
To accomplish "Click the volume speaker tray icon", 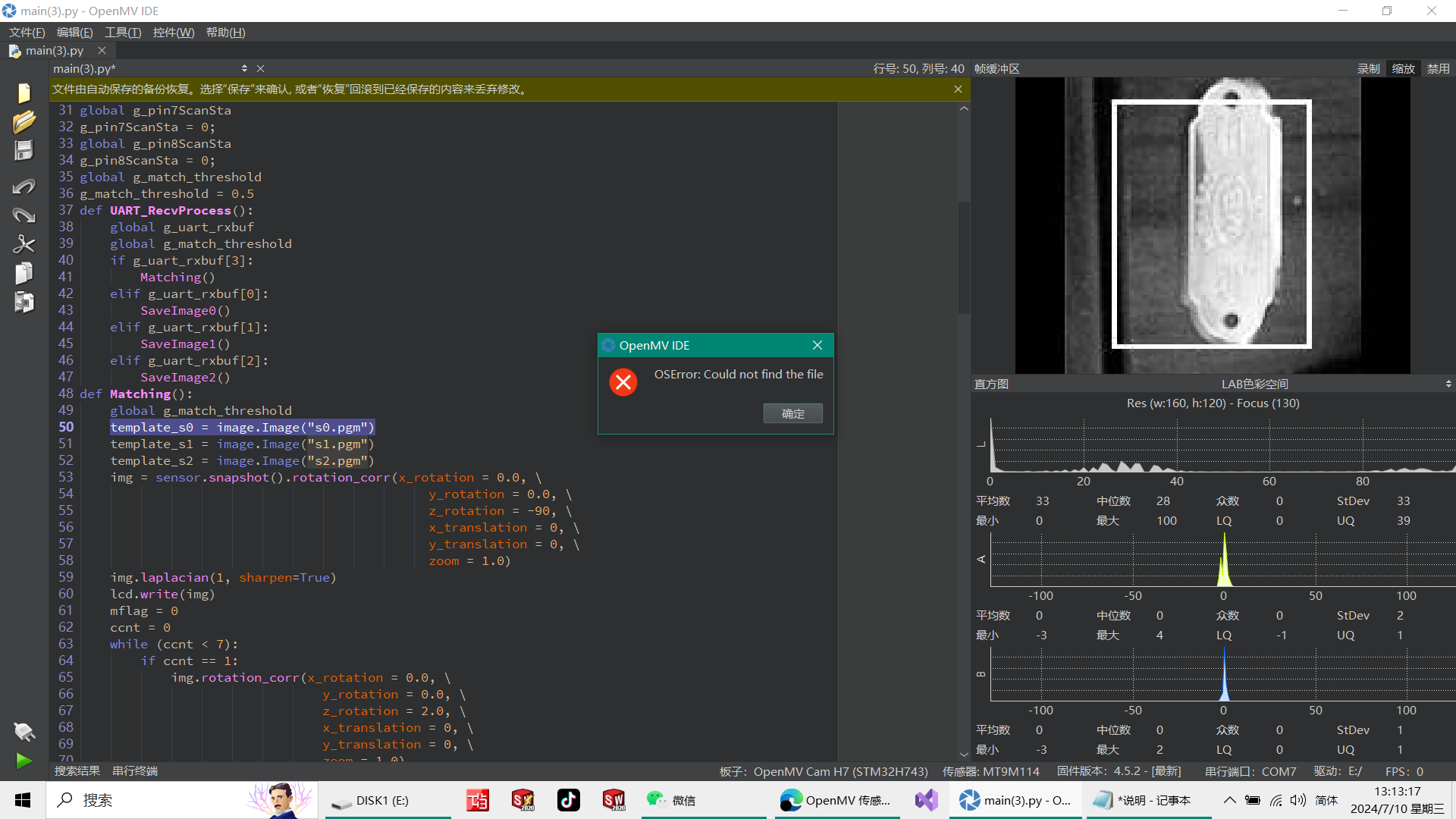I will coord(1298,800).
